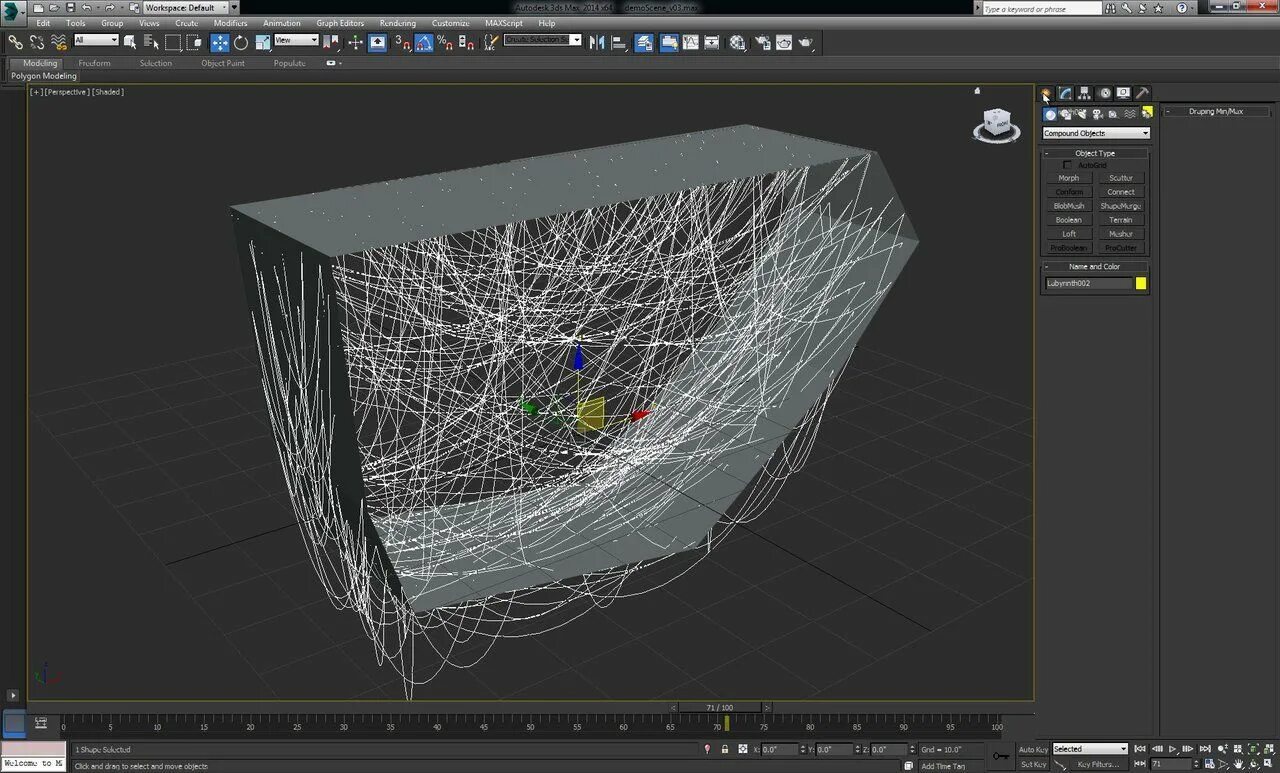Open the Modify command panel tab

(x=1065, y=93)
